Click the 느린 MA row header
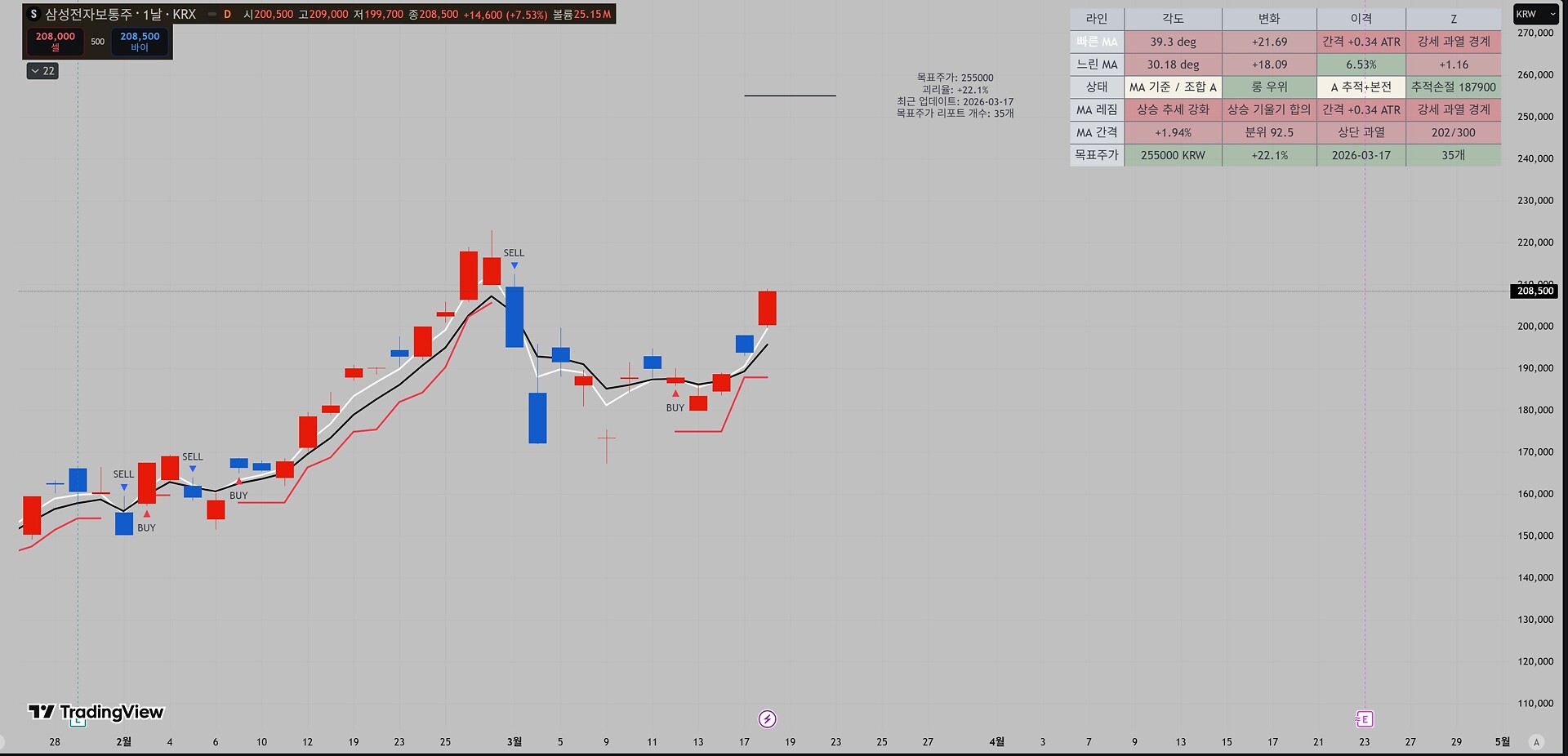This screenshot has height=756, width=1568. [x=1097, y=64]
